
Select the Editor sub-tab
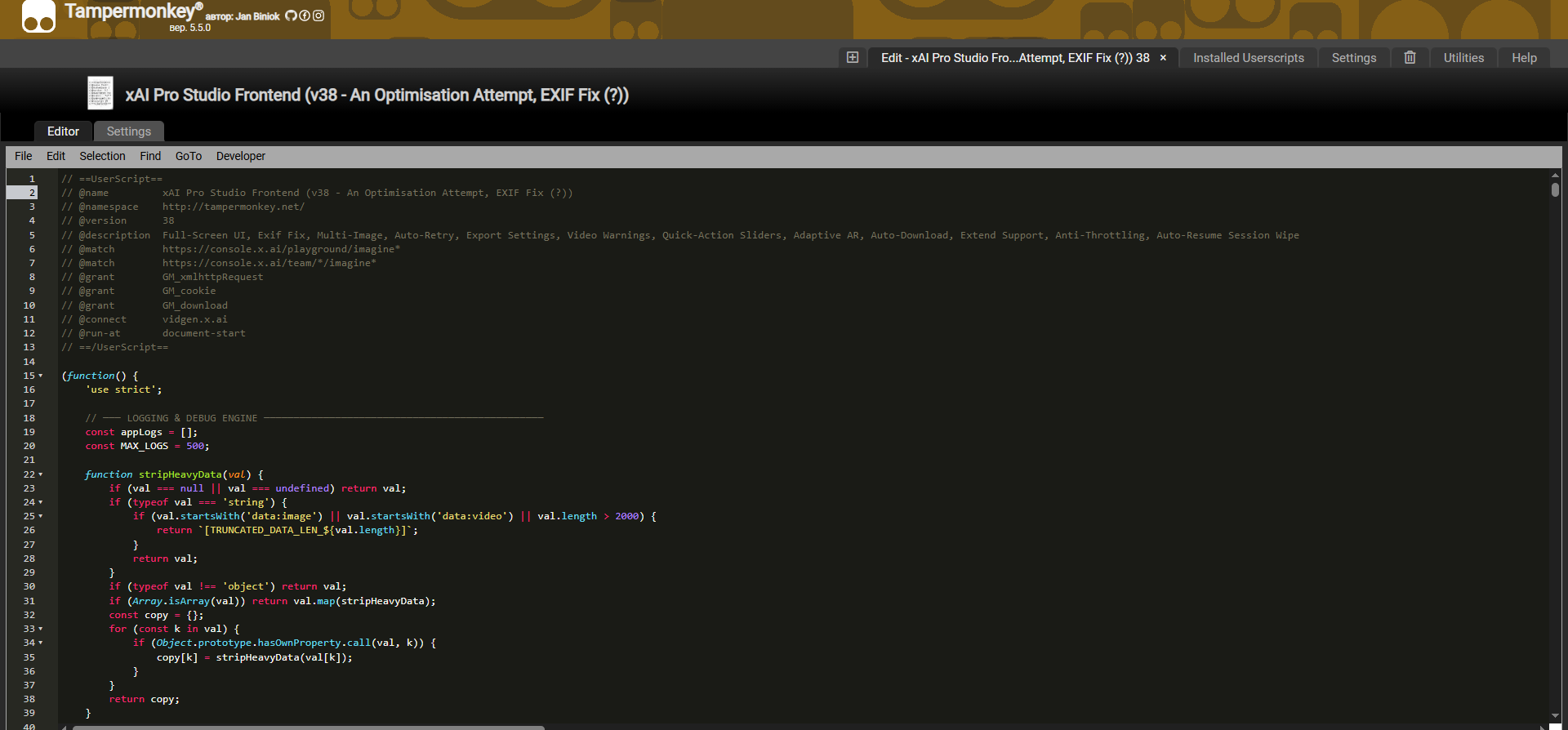pyautogui.click(x=63, y=131)
